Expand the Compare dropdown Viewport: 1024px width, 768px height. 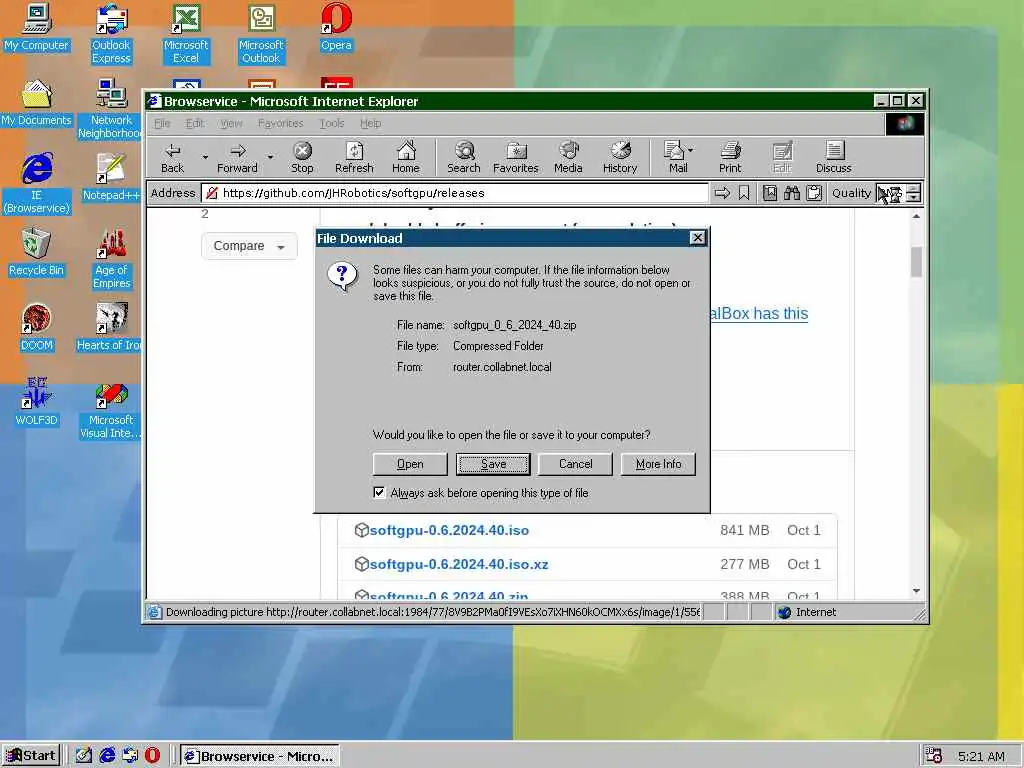249,246
